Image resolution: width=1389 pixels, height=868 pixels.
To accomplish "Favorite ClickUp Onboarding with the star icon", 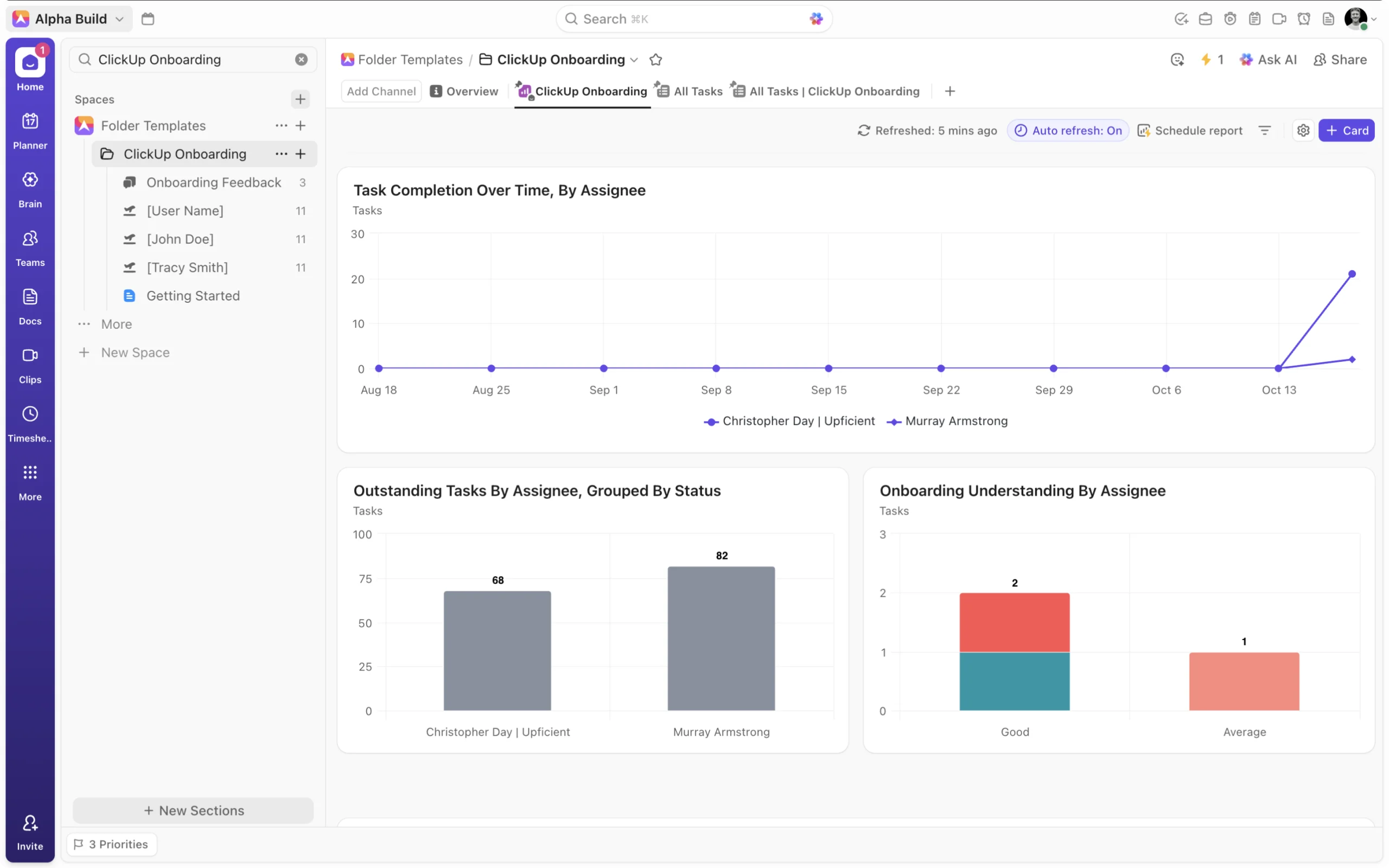I will pos(655,59).
